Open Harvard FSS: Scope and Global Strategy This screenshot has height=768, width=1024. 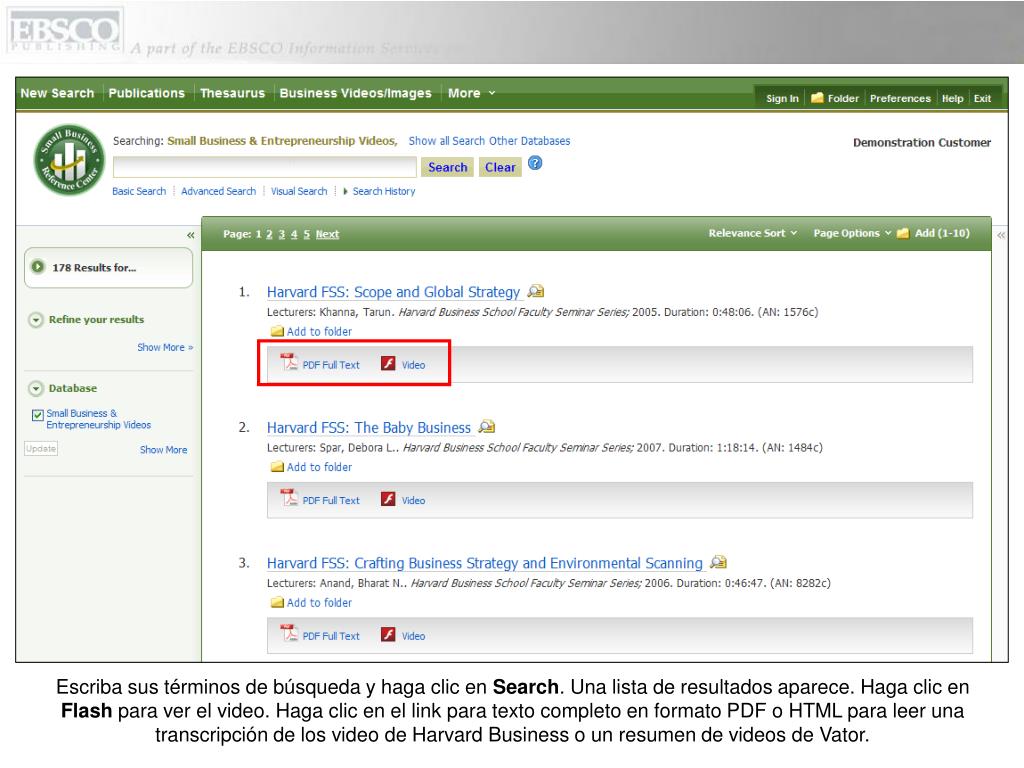point(393,292)
